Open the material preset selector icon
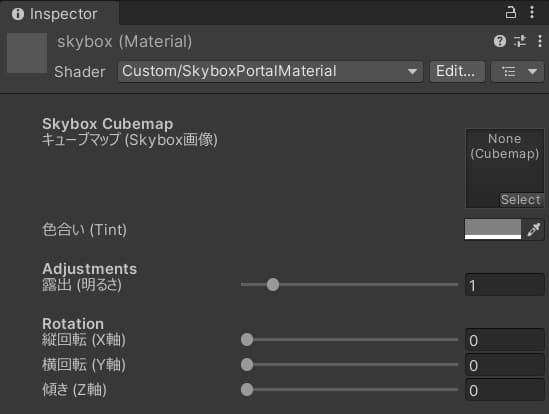This screenshot has height=414, width=549. click(520, 41)
